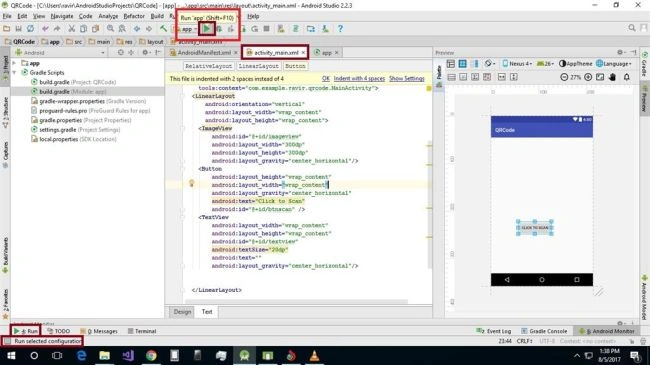Click the Redo arrow icon
Viewport: 650px width, 365px height.
pyautogui.click(x=57, y=29)
